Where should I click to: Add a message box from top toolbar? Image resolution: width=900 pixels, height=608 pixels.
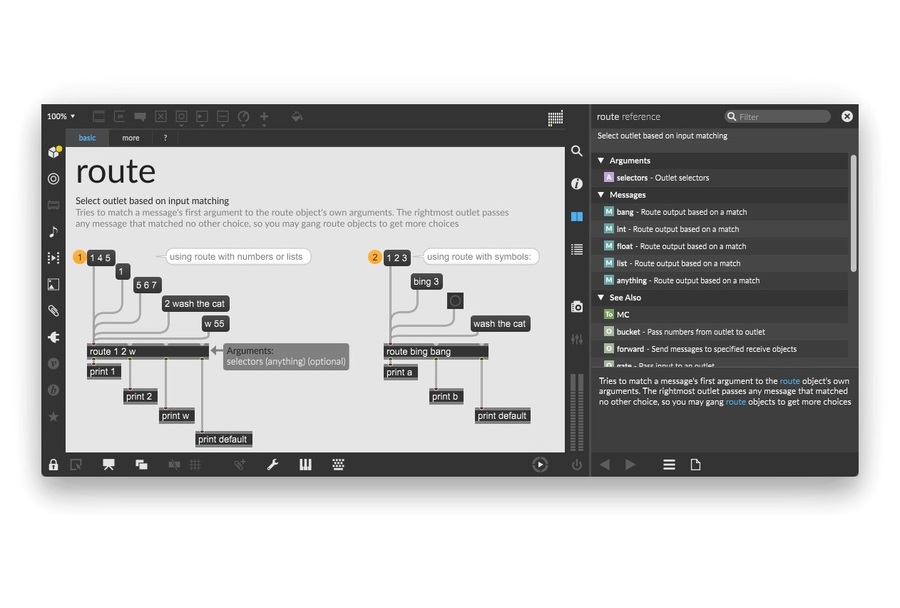pos(119,117)
